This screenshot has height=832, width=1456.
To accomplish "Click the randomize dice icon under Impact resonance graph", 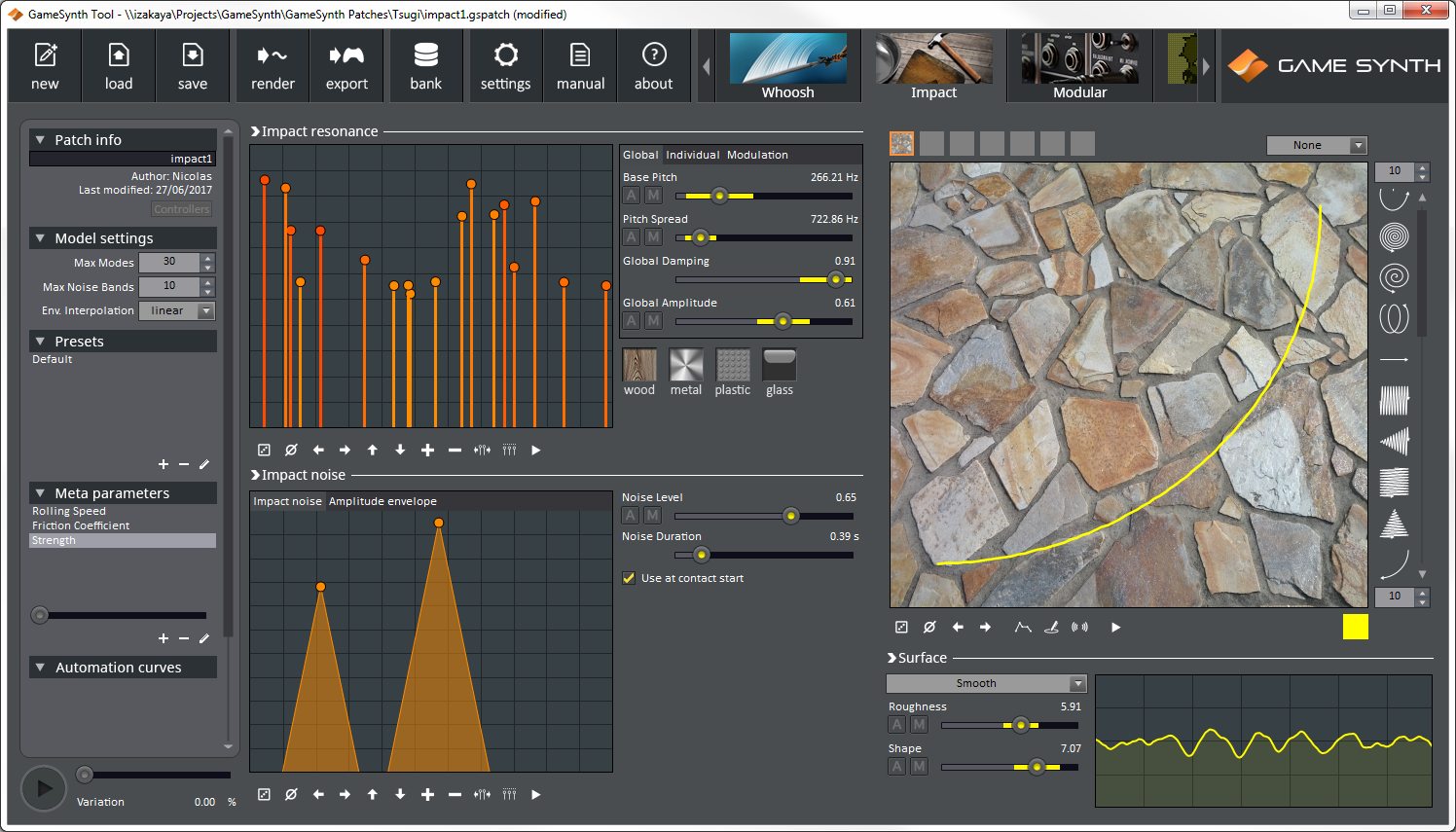I will 264,450.
